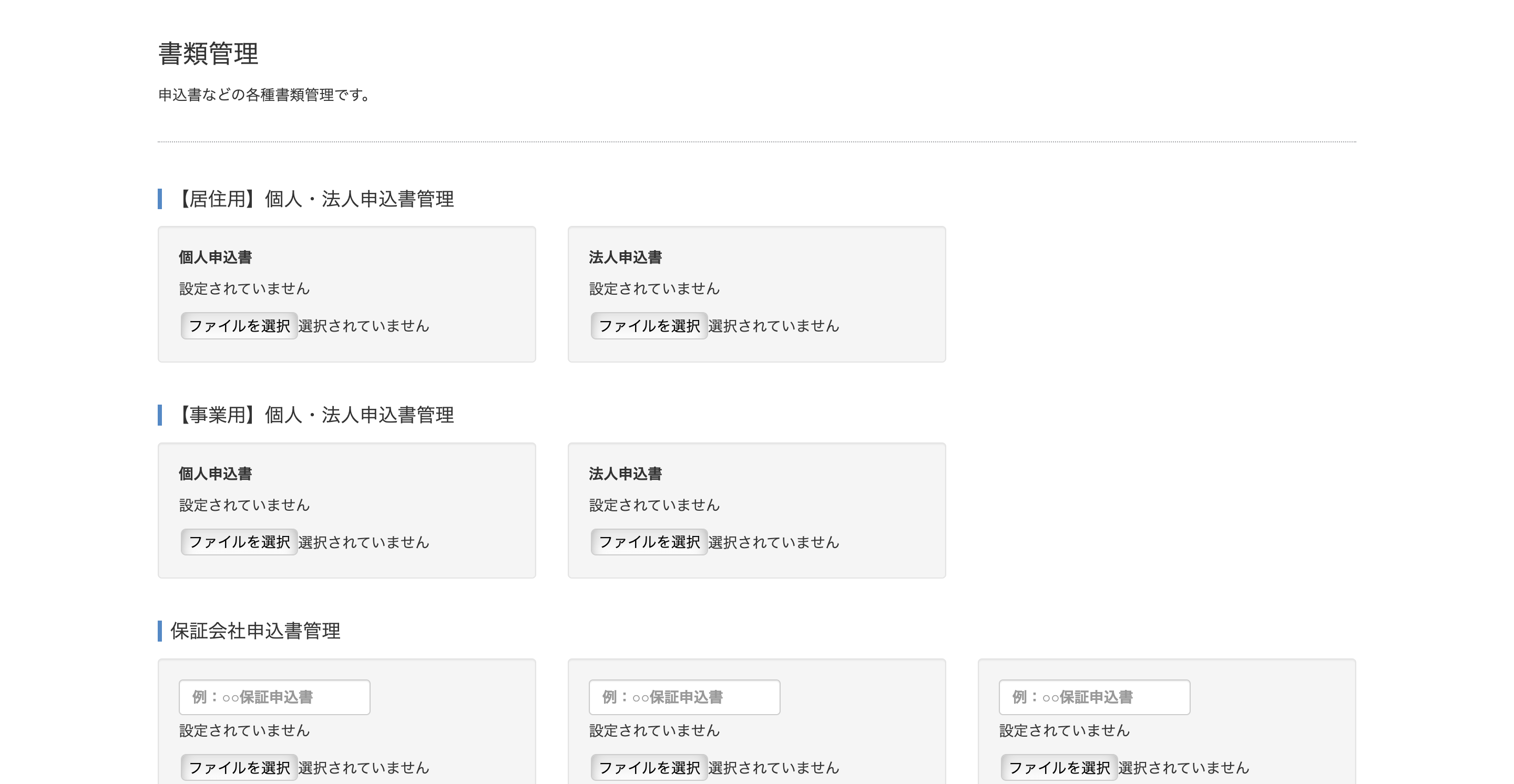Click 設定されていません under 居住用 個人申込書
This screenshot has width=1514, height=784.
[244, 289]
